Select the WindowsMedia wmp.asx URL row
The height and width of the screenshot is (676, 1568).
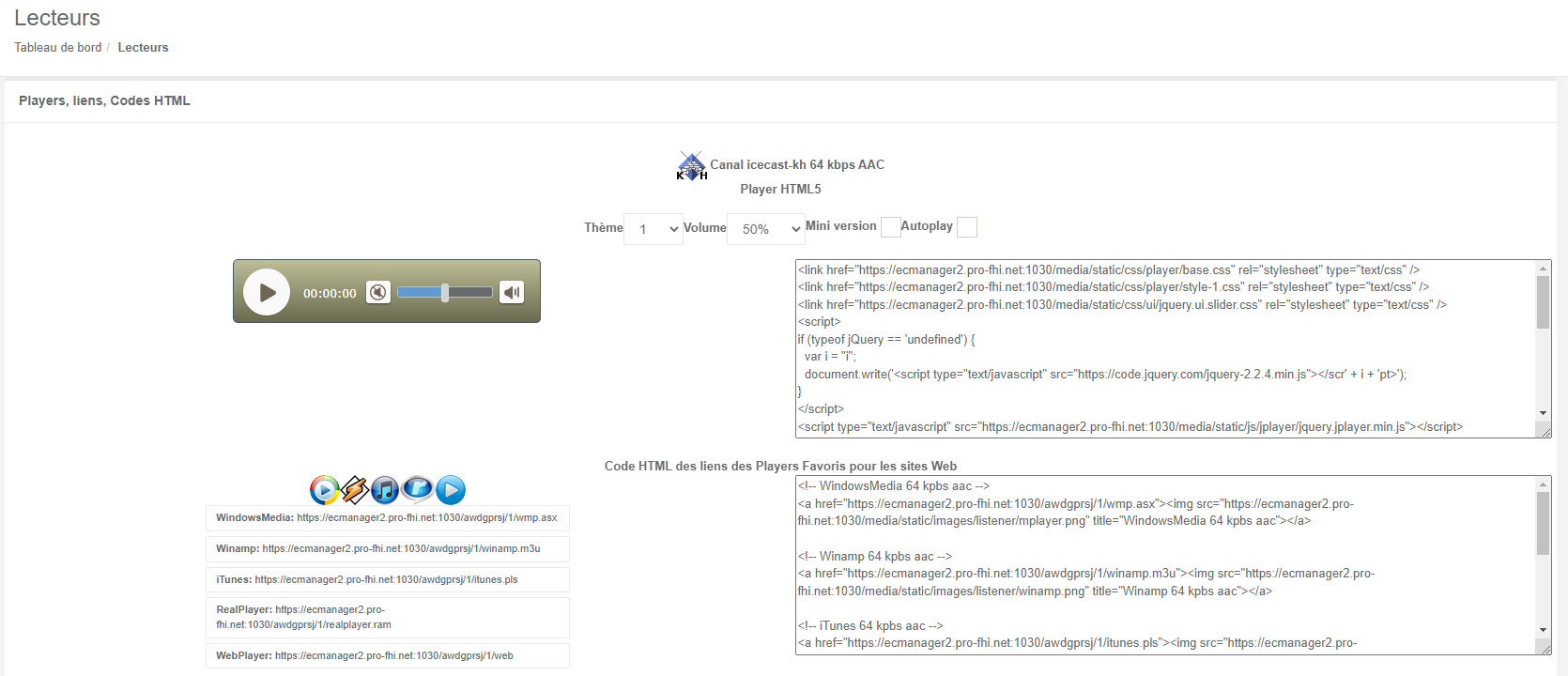click(x=388, y=518)
